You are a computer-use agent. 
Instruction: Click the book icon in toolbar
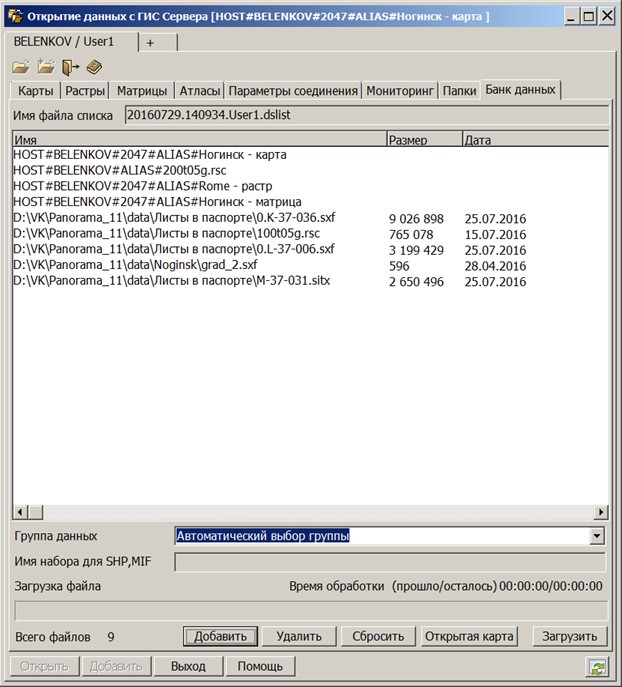(94, 67)
